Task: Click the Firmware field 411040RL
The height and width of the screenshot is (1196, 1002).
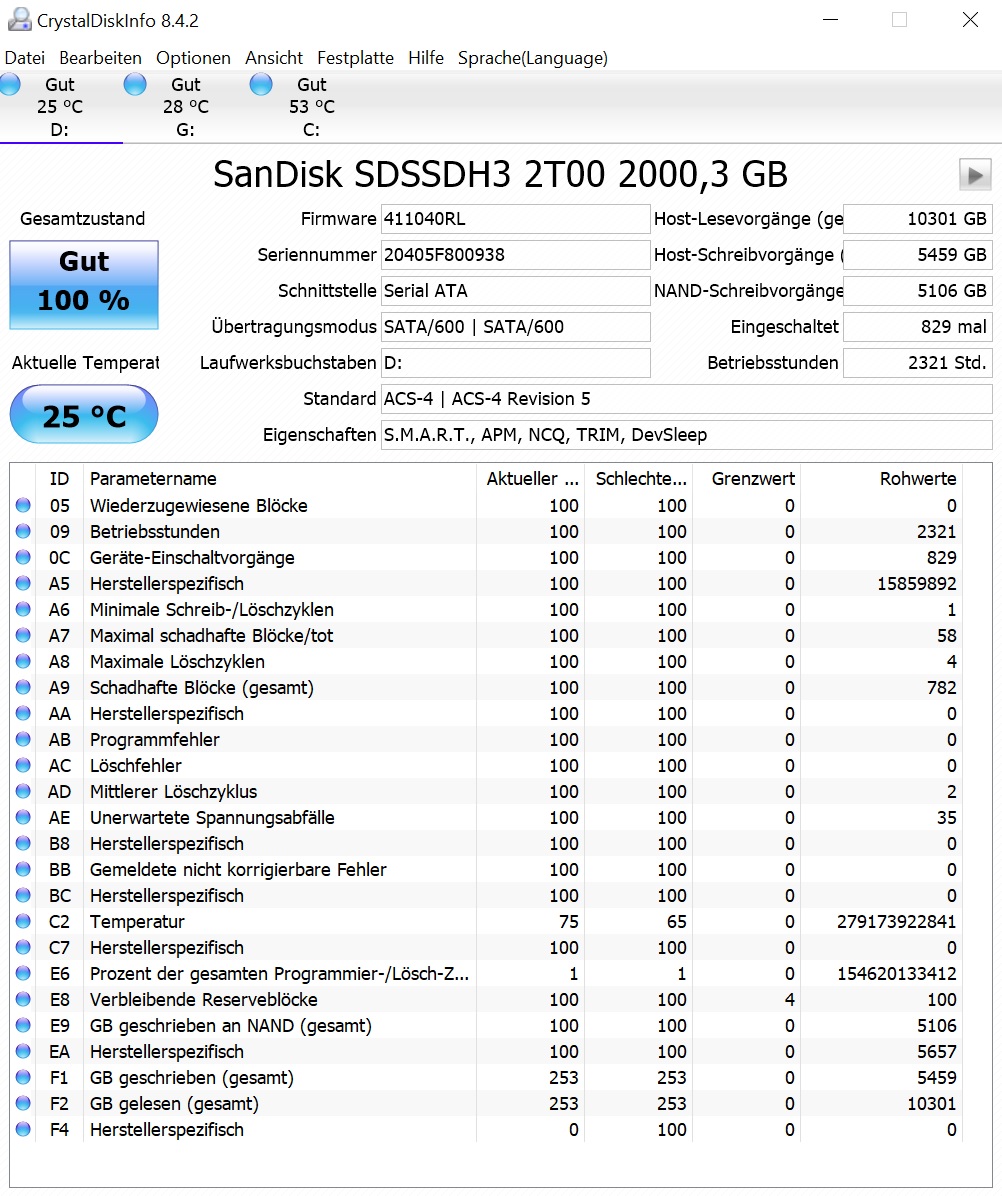Action: click(515, 219)
